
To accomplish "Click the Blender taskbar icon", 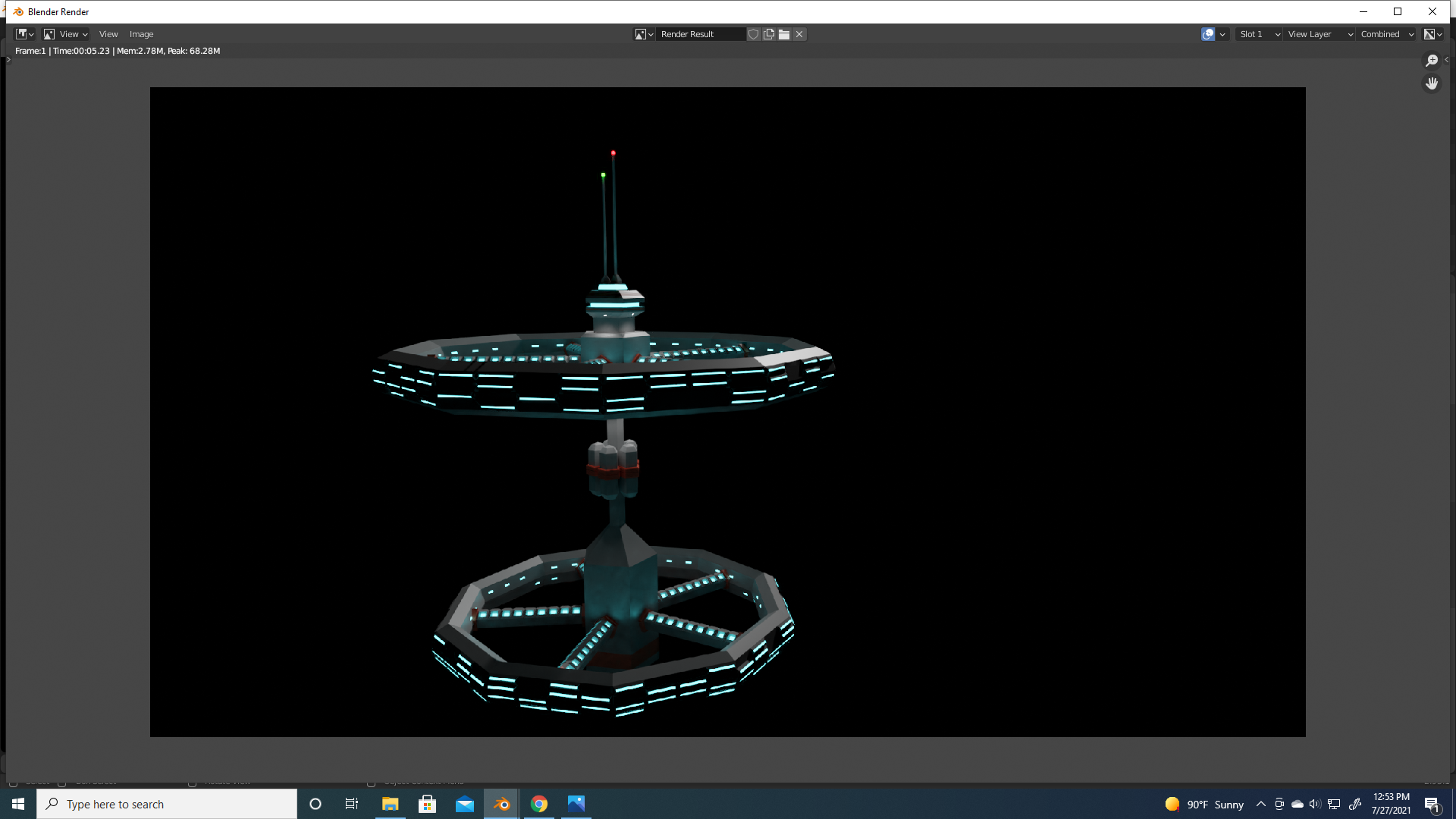I will (x=501, y=804).
